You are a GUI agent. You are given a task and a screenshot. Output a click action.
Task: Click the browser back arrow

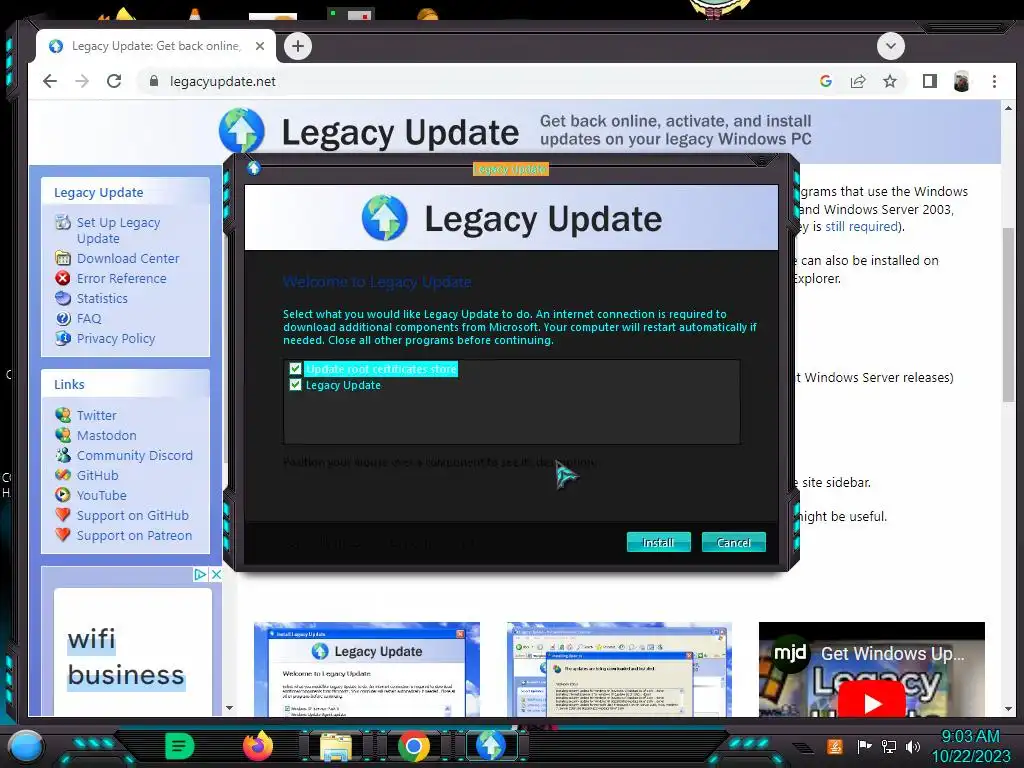click(50, 81)
